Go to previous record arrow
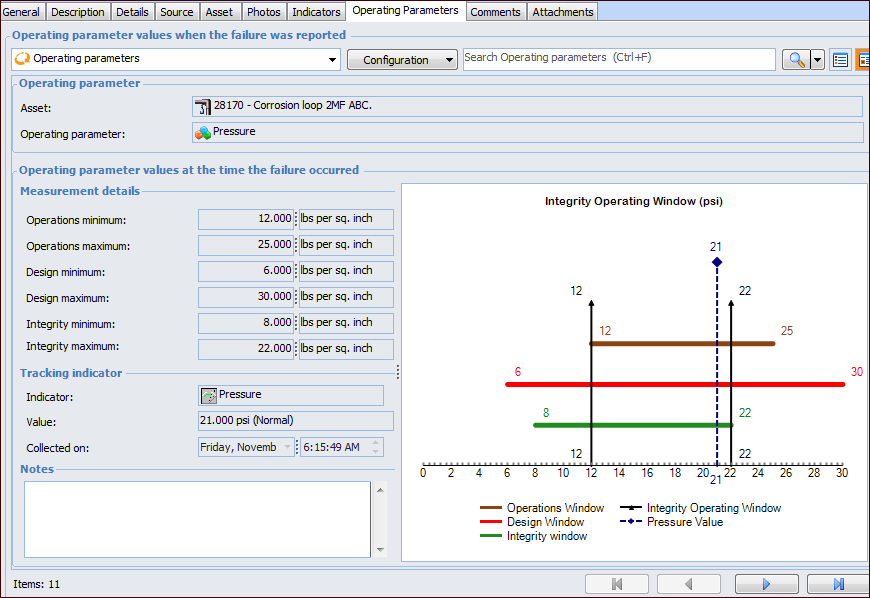This screenshot has width=870, height=598. (689, 584)
